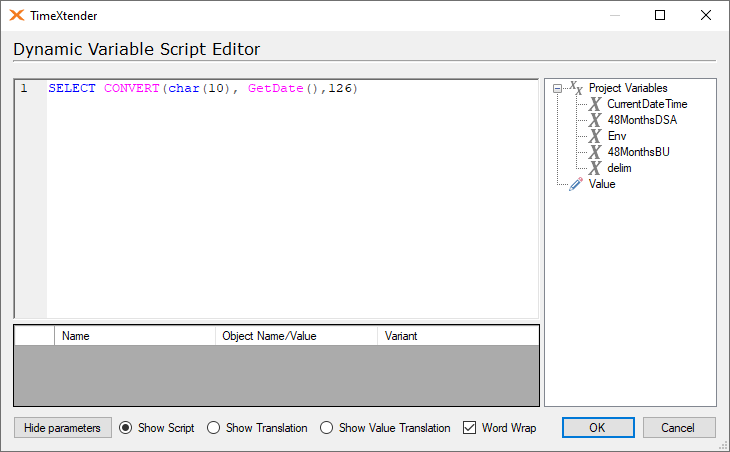
Task: Select the Show Value Translation radio button
Action: point(326,428)
